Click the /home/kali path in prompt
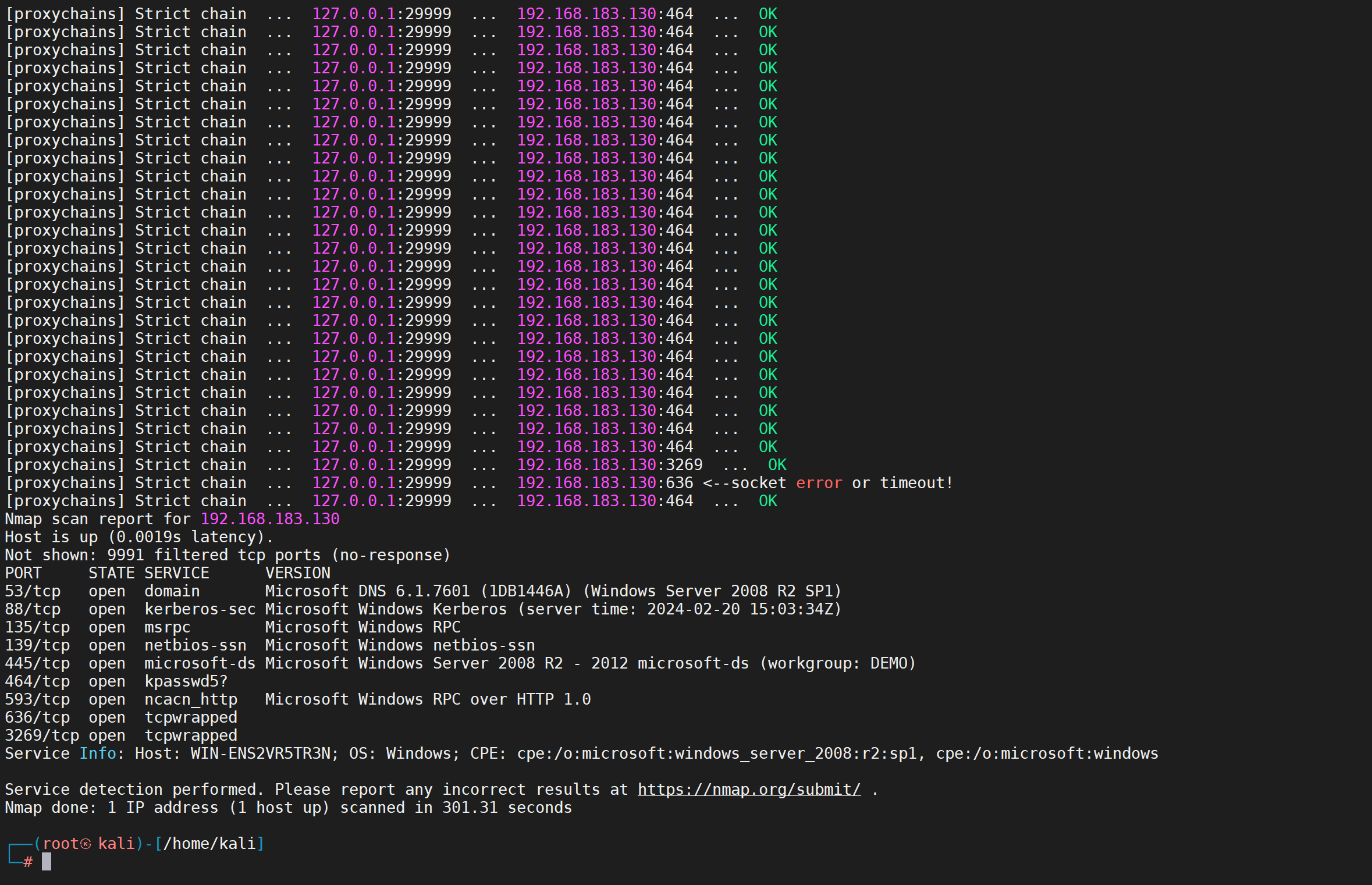The image size is (1372, 885). 209,844
